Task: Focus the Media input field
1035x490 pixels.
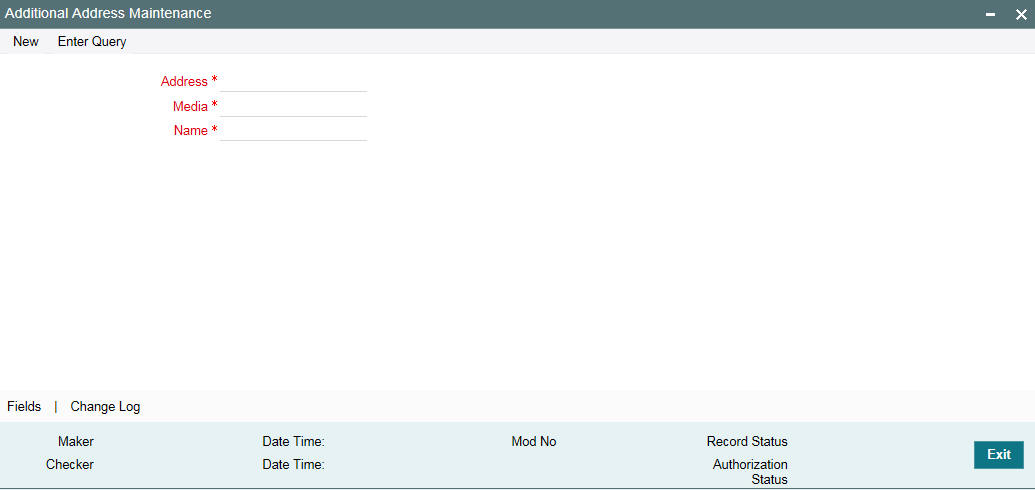Action: tap(293, 106)
